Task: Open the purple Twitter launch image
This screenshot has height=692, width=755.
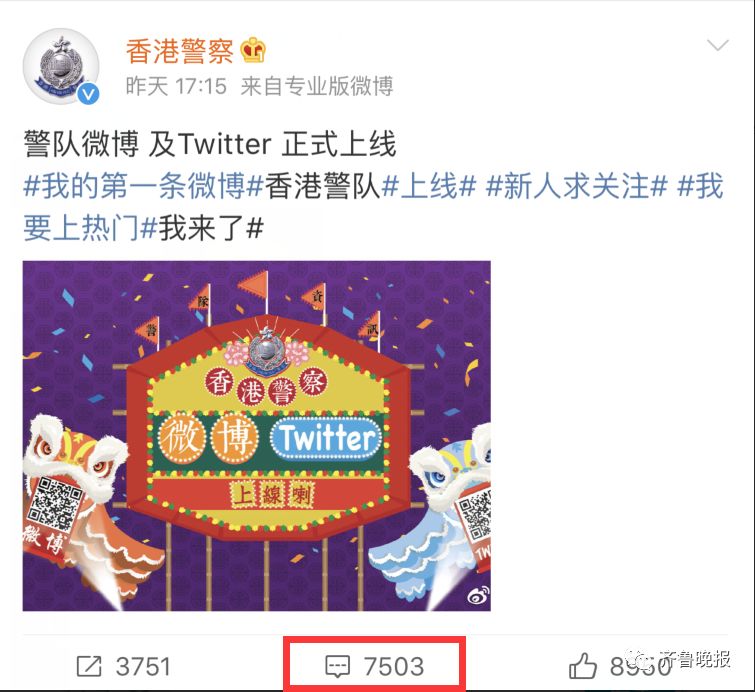Action: [x=257, y=436]
